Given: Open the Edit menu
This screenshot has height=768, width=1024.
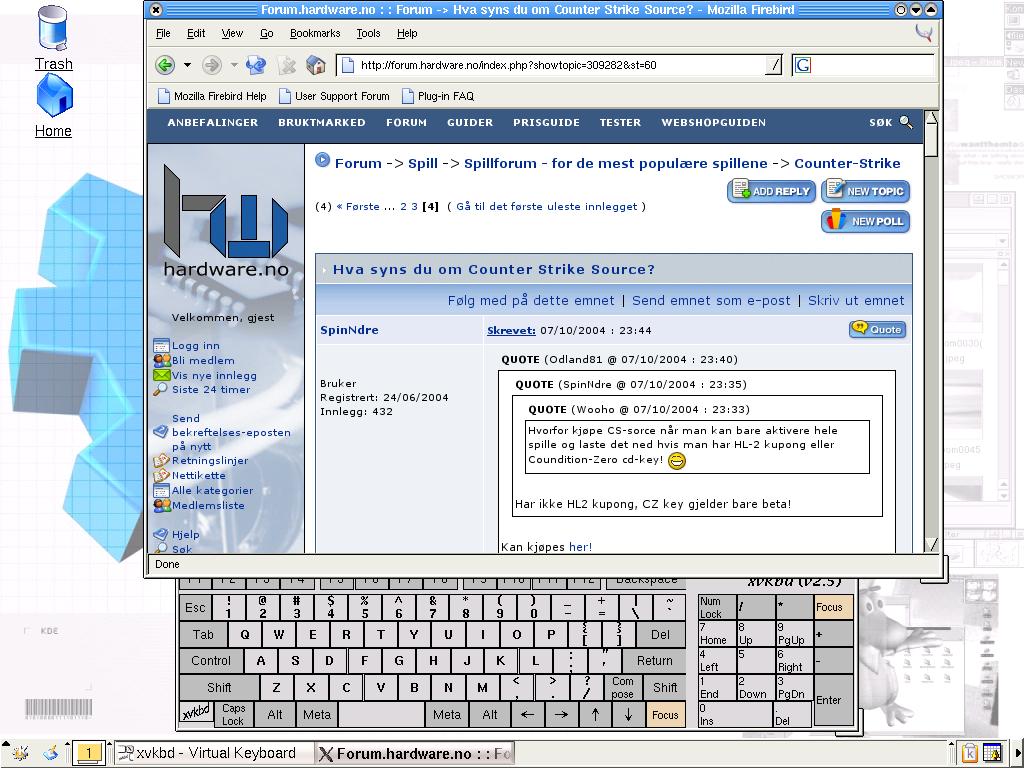Looking at the screenshot, I should point(196,33).
